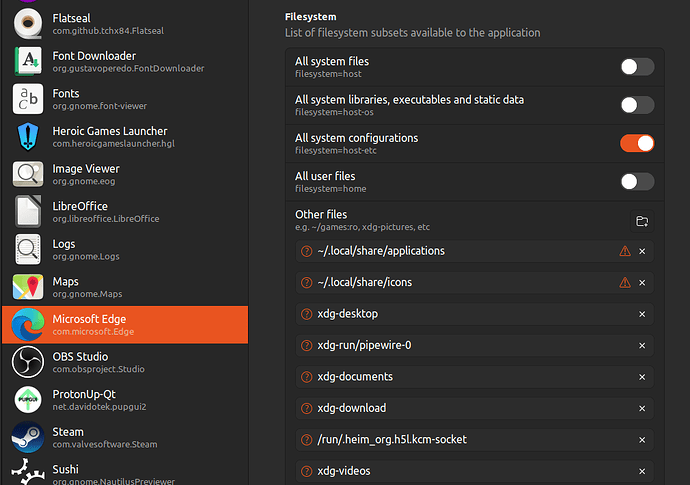Click help icon beside xdg-run/pipewire-0
The image size is (690, 485).
point(306,345)
